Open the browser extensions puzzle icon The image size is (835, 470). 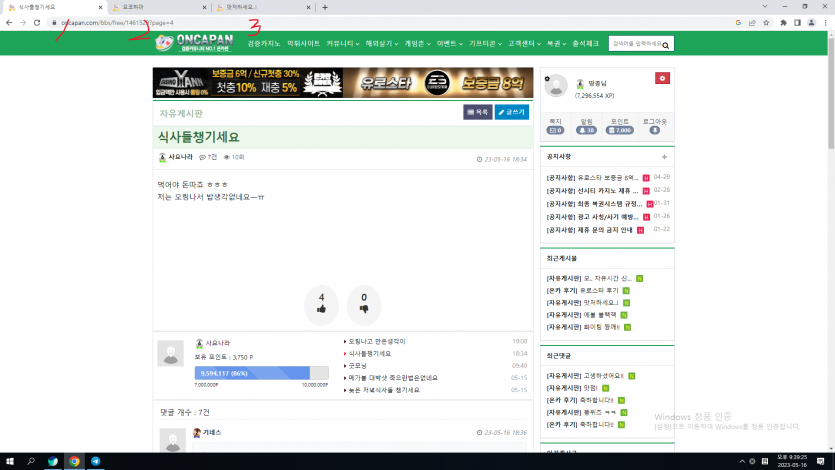(783, 23)
